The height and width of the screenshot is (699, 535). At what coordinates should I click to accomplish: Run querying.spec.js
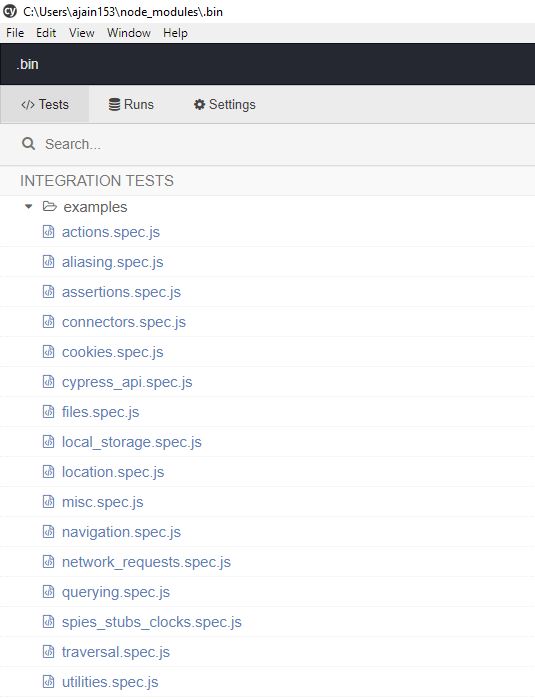(116, 592)
